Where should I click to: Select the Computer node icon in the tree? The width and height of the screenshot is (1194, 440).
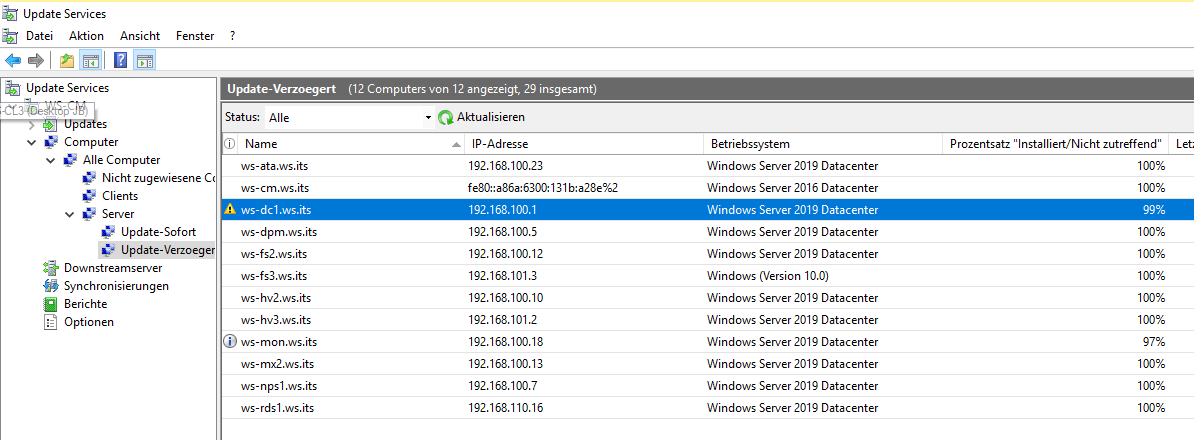pos(50,142)
